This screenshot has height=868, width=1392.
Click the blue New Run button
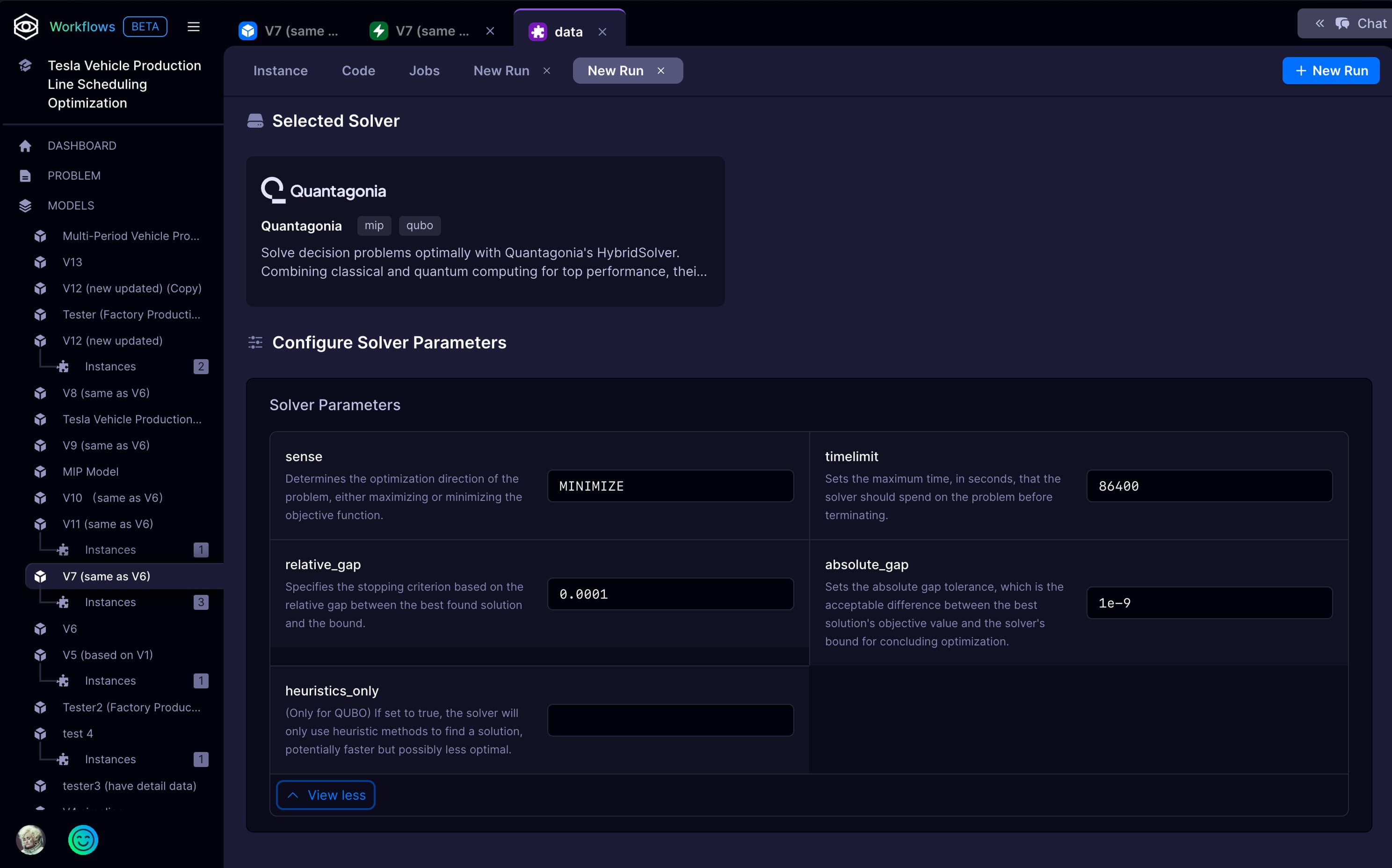pyautogui.click(x=1331, y=71)
